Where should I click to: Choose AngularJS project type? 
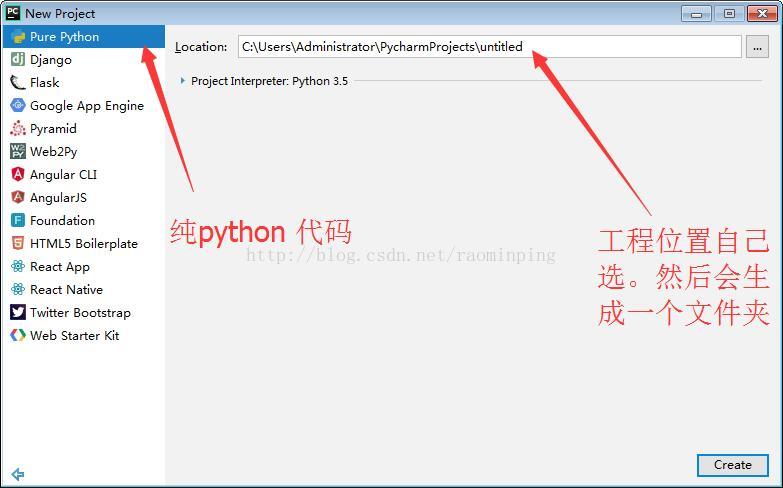click(x=83, y=197)
